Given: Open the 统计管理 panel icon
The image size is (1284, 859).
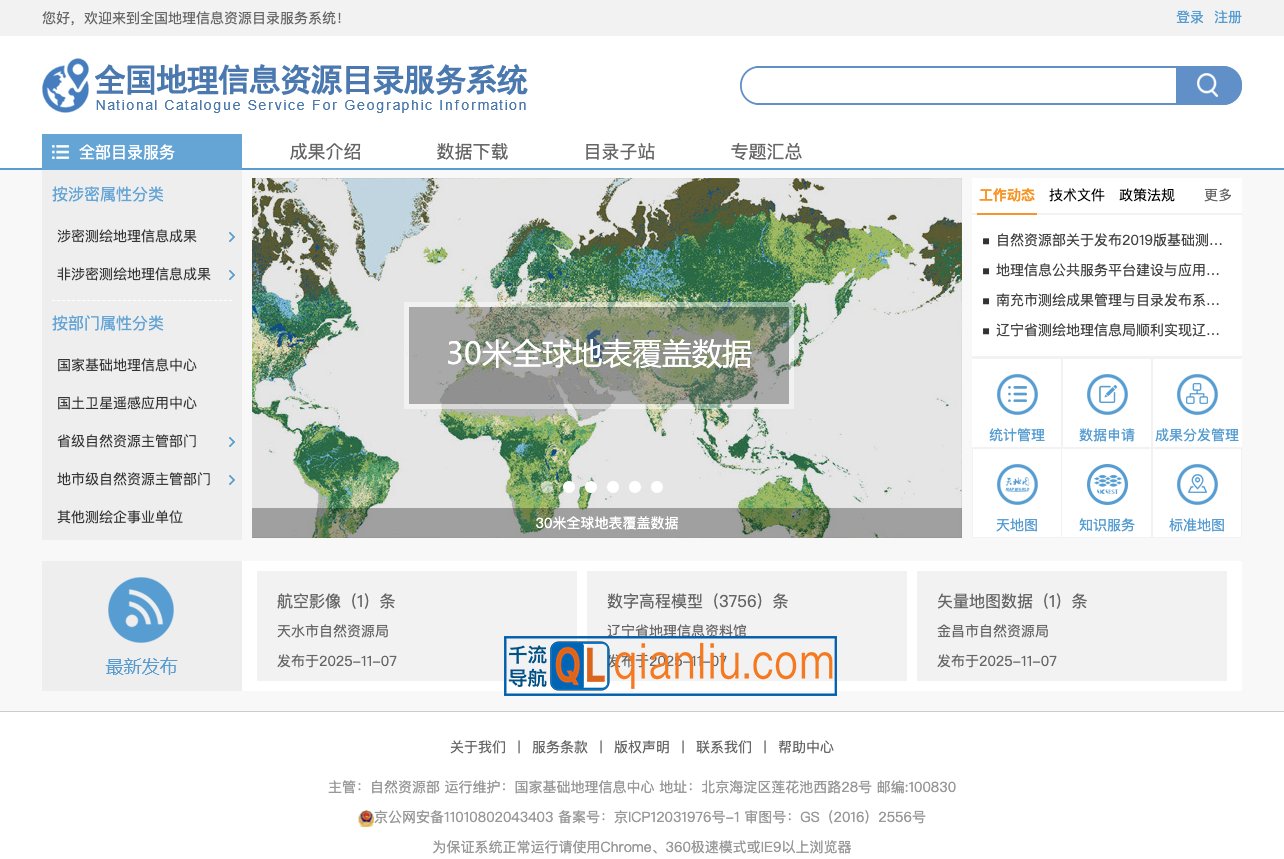Looking at the screenshot, I should coord(1016,396).
